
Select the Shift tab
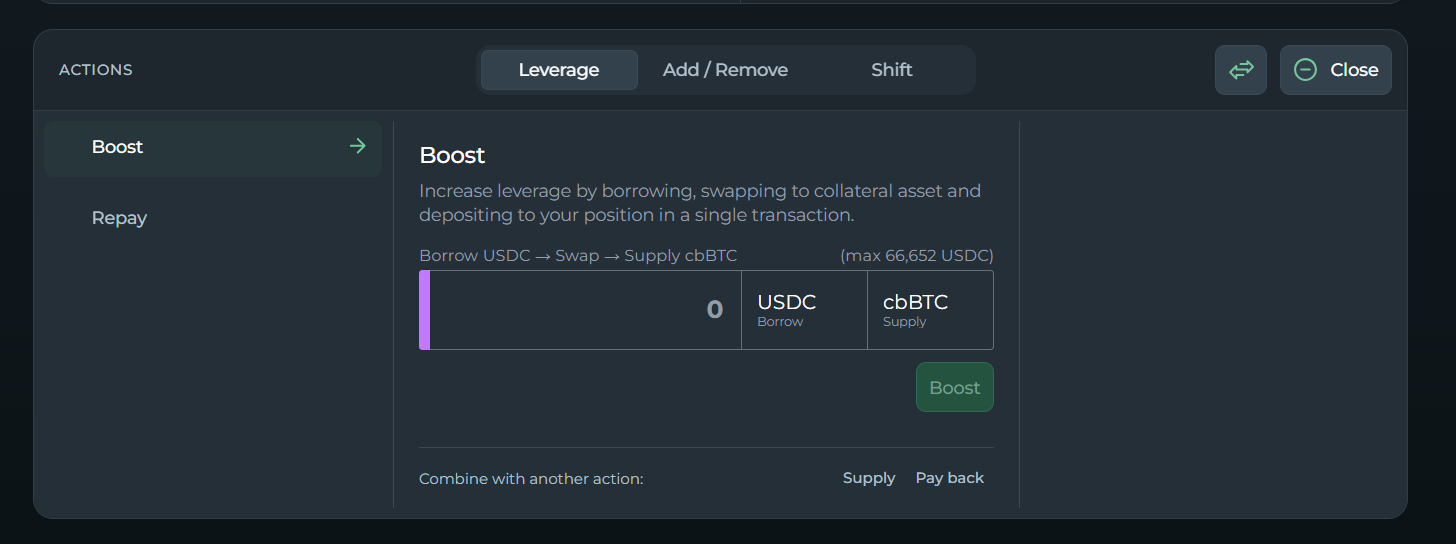(891, 70)
